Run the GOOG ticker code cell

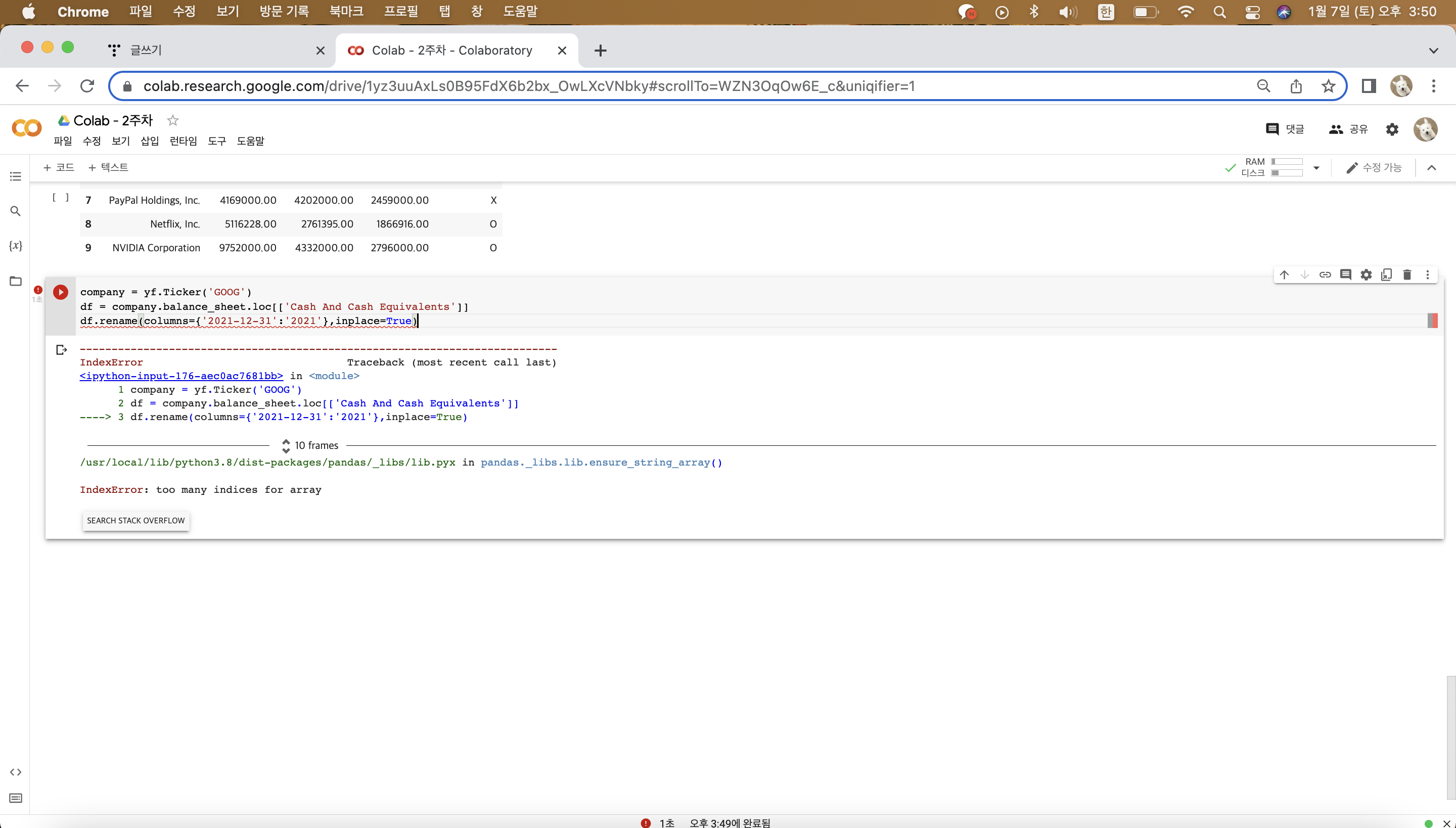click(x=60, y=292)
